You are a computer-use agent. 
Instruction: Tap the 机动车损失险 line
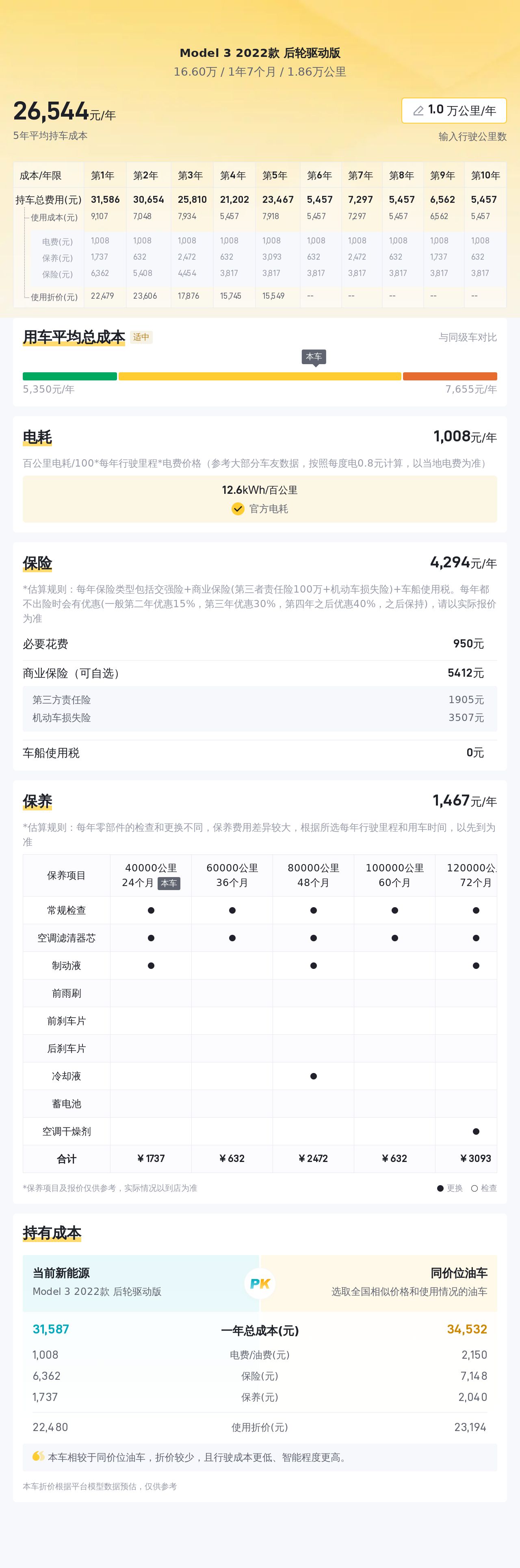[x=260, y=718]
